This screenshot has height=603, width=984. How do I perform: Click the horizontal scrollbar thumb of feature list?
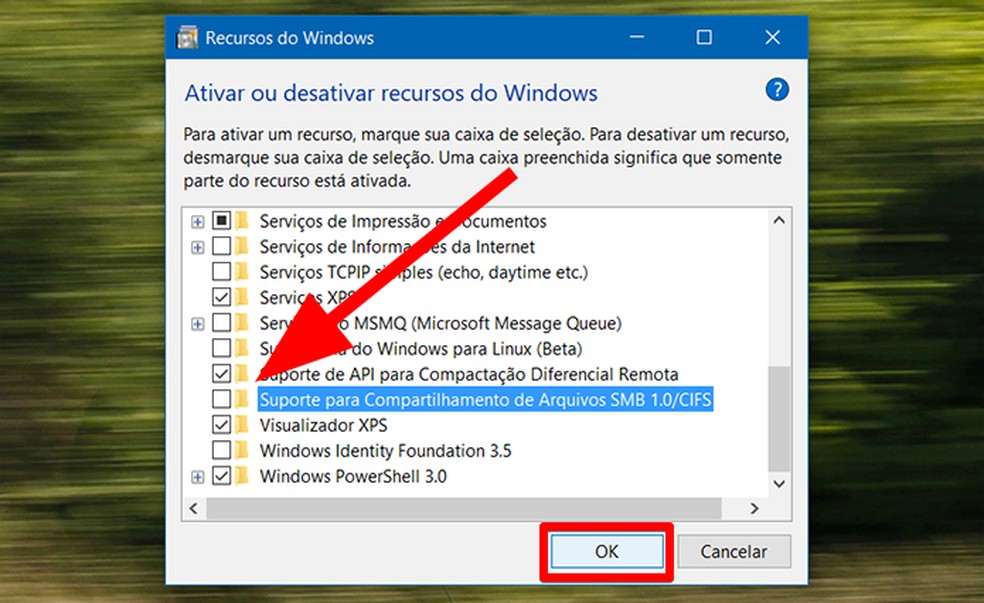pos(464,508)
